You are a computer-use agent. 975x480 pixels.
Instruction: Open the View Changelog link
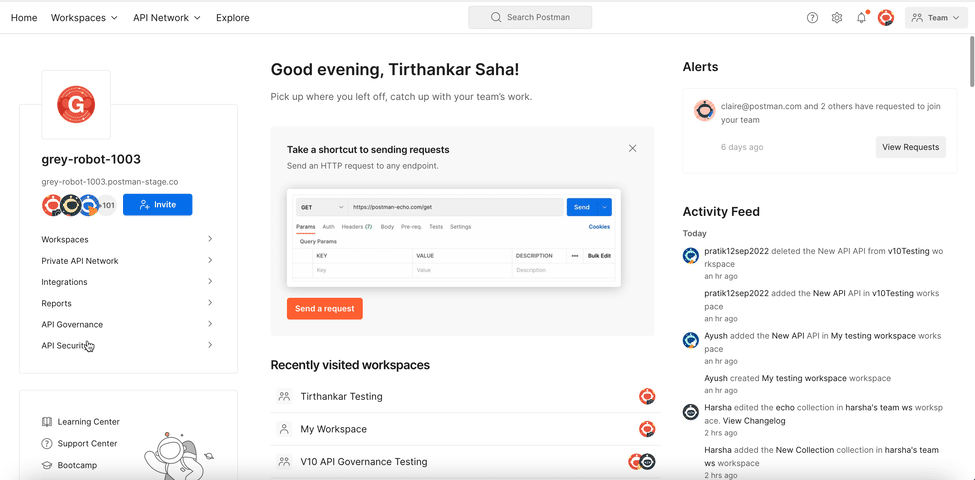tap(754, 421)
